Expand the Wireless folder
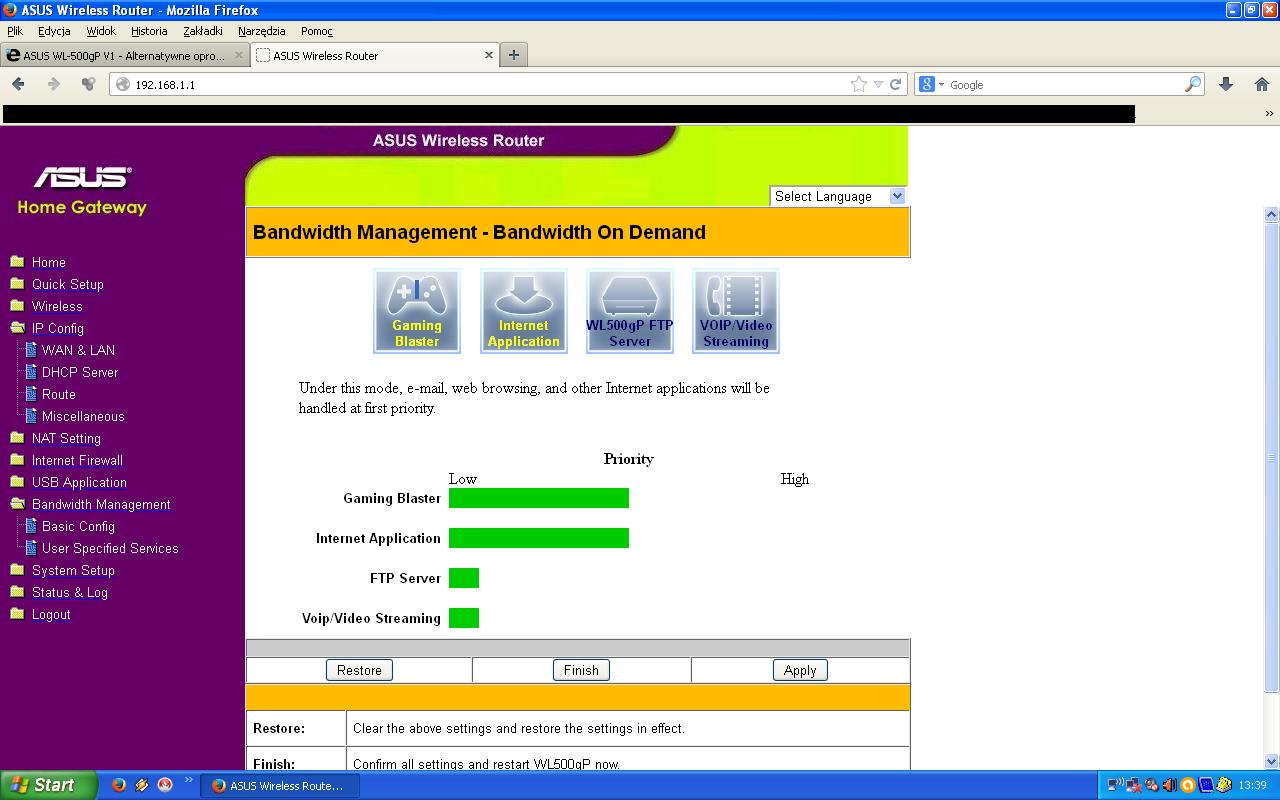This screenshot has height=800, width=1280. point(17,305)
